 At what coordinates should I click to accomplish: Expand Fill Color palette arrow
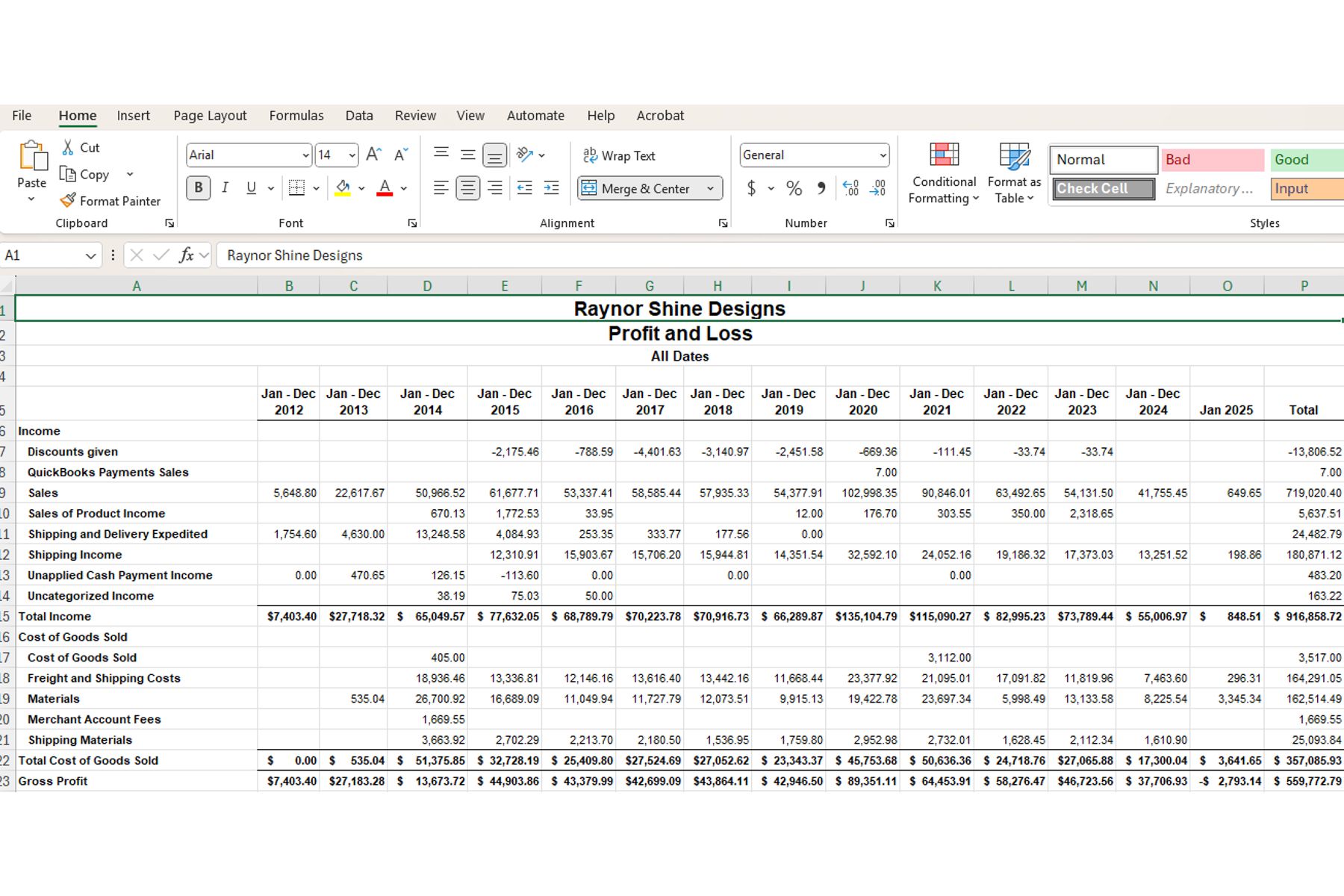(361, 188)
